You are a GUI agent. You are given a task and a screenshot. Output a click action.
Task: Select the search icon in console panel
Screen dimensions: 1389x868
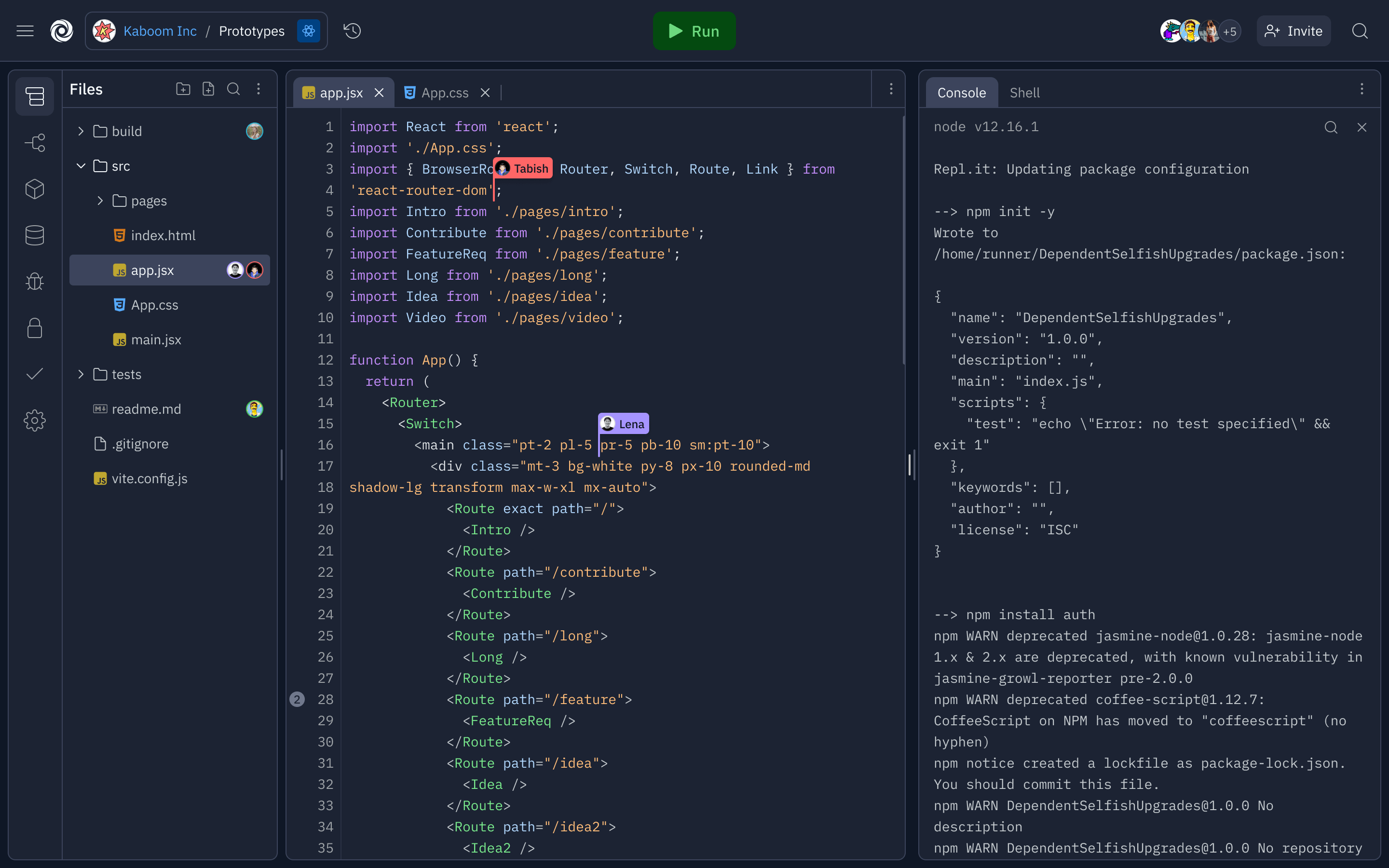(1331, 127)
